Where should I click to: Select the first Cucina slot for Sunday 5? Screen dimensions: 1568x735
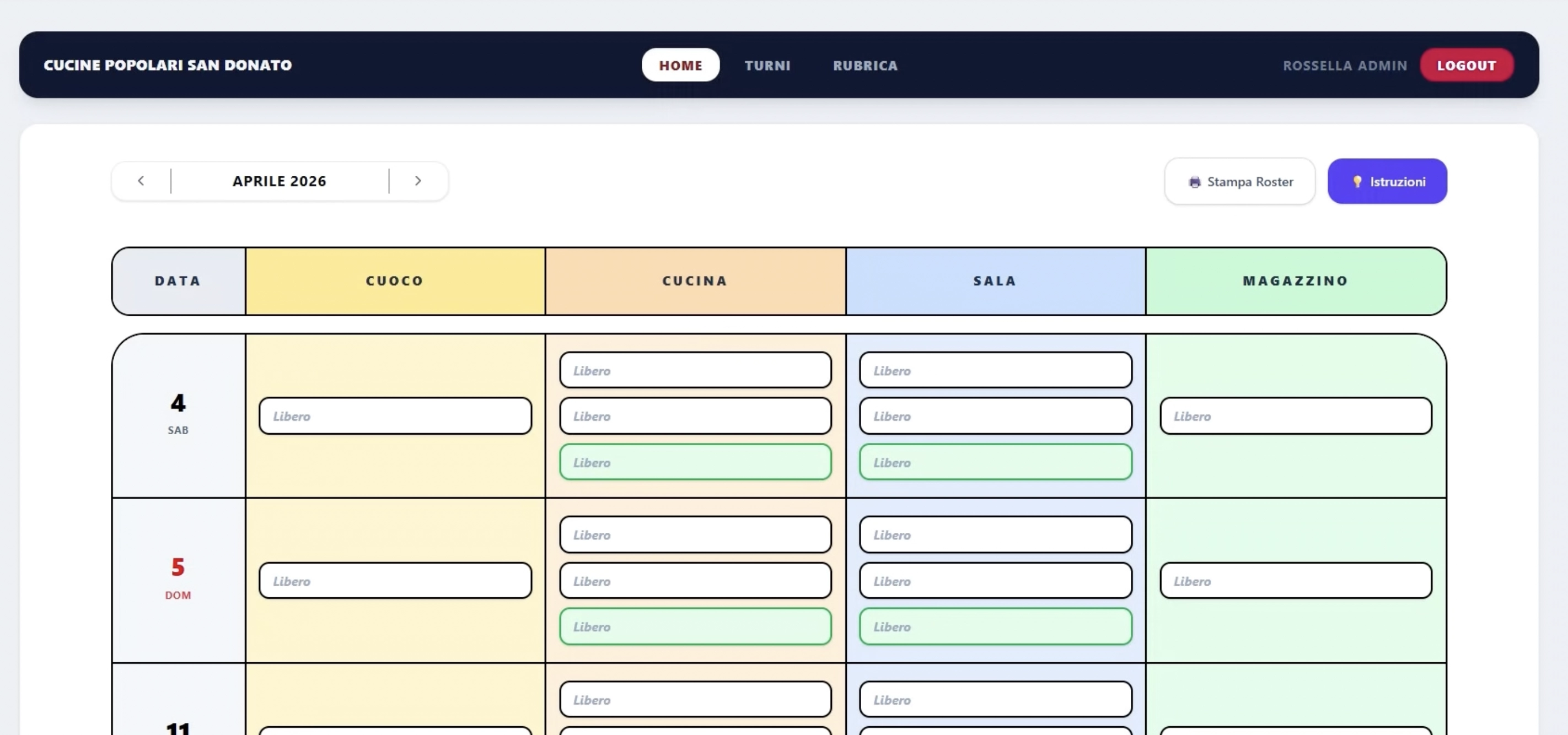[695, 535]
